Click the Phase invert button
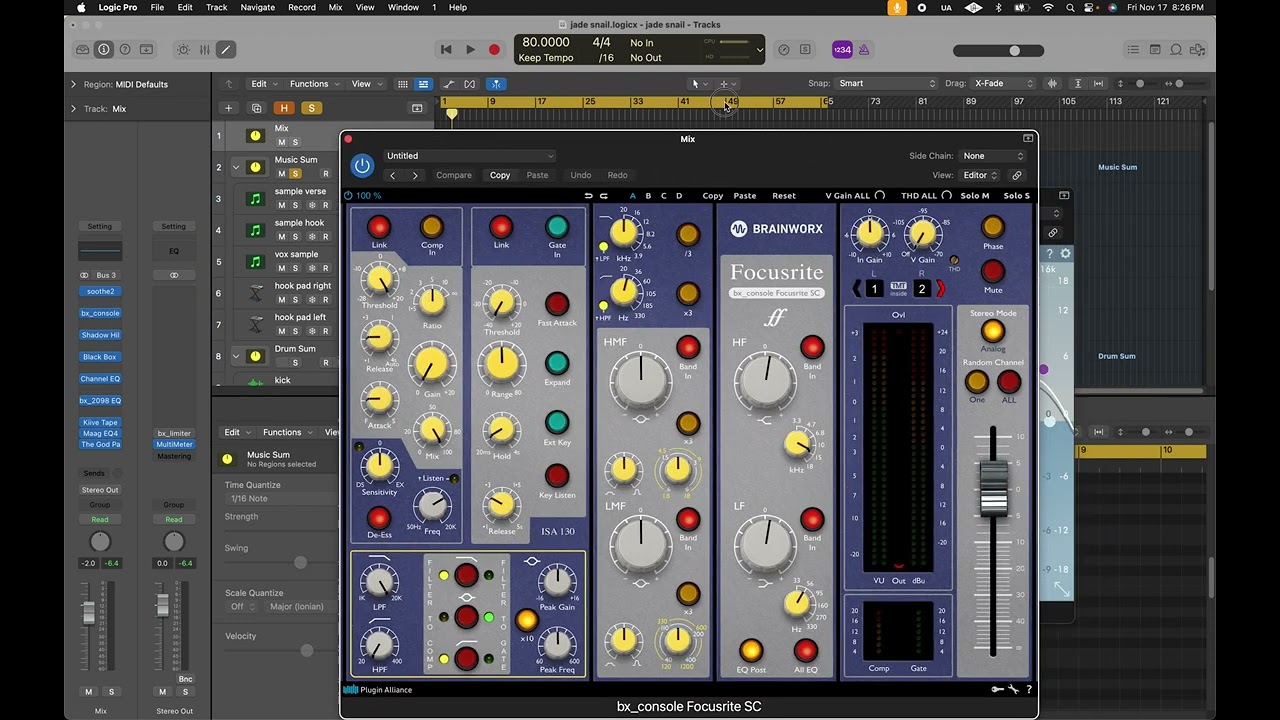Viewport: 1280px width, 720px height. tap(993, 227)
